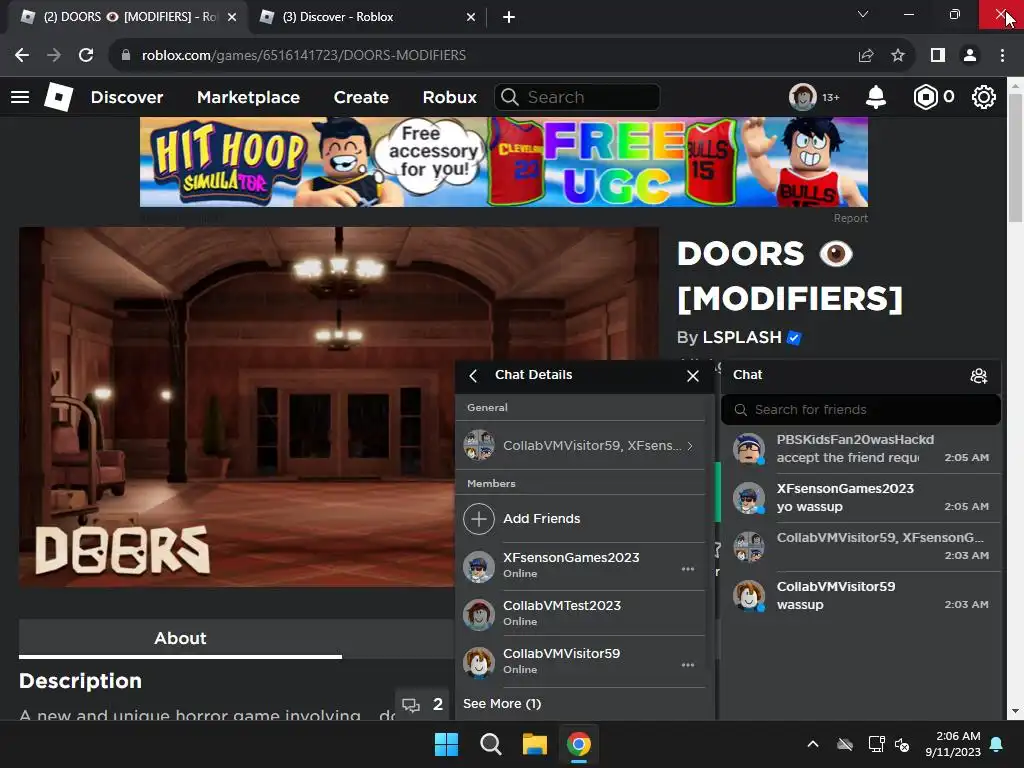Open the Create menu item
The image size is (1024, 768).
pyautogui.click(x=361, y=97)
